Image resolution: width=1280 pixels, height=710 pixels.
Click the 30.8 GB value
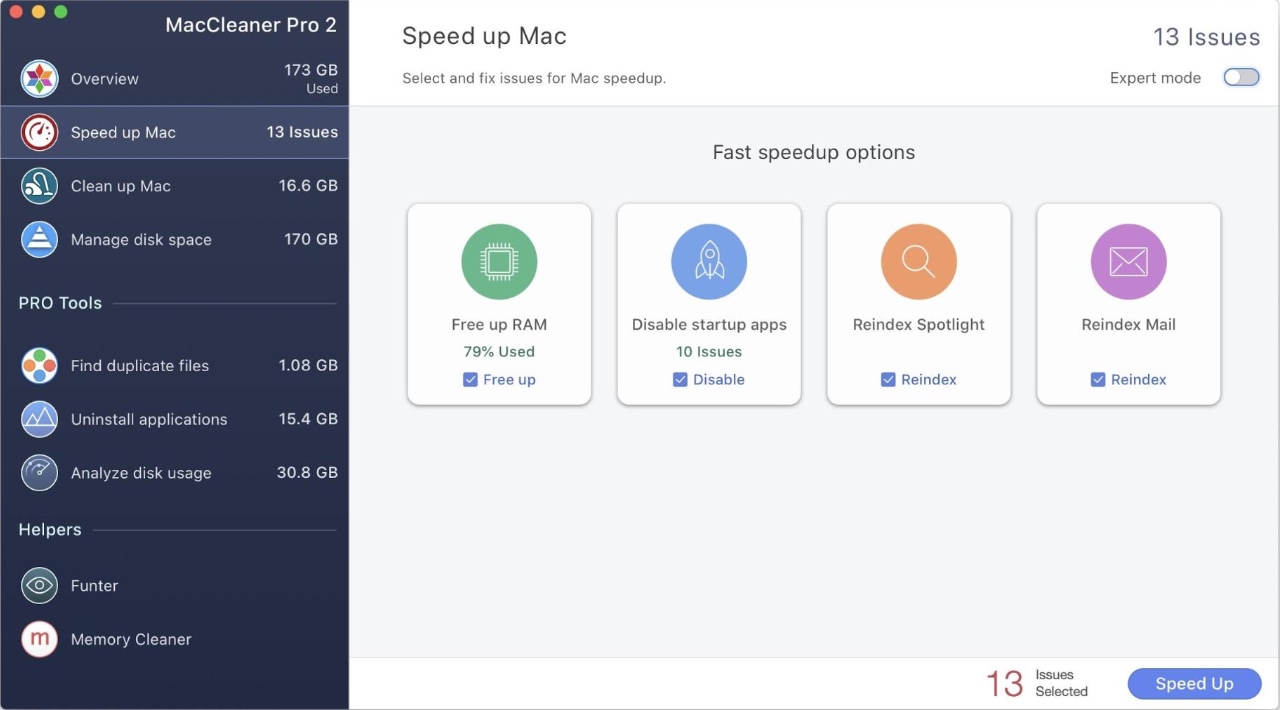click(307, 473)
